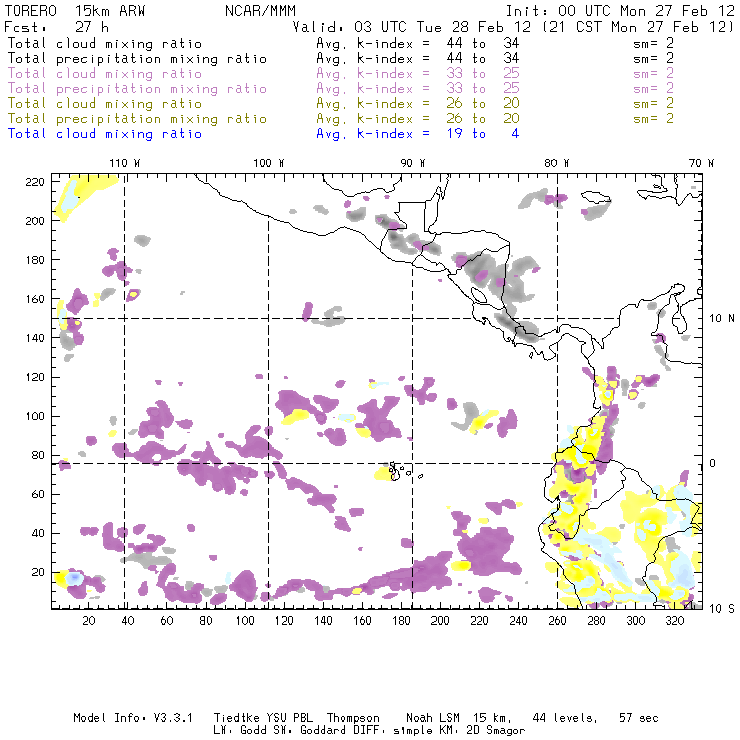
Task: Select the 'Fcst: 27 h' forecast label
Action: (57, 27)
